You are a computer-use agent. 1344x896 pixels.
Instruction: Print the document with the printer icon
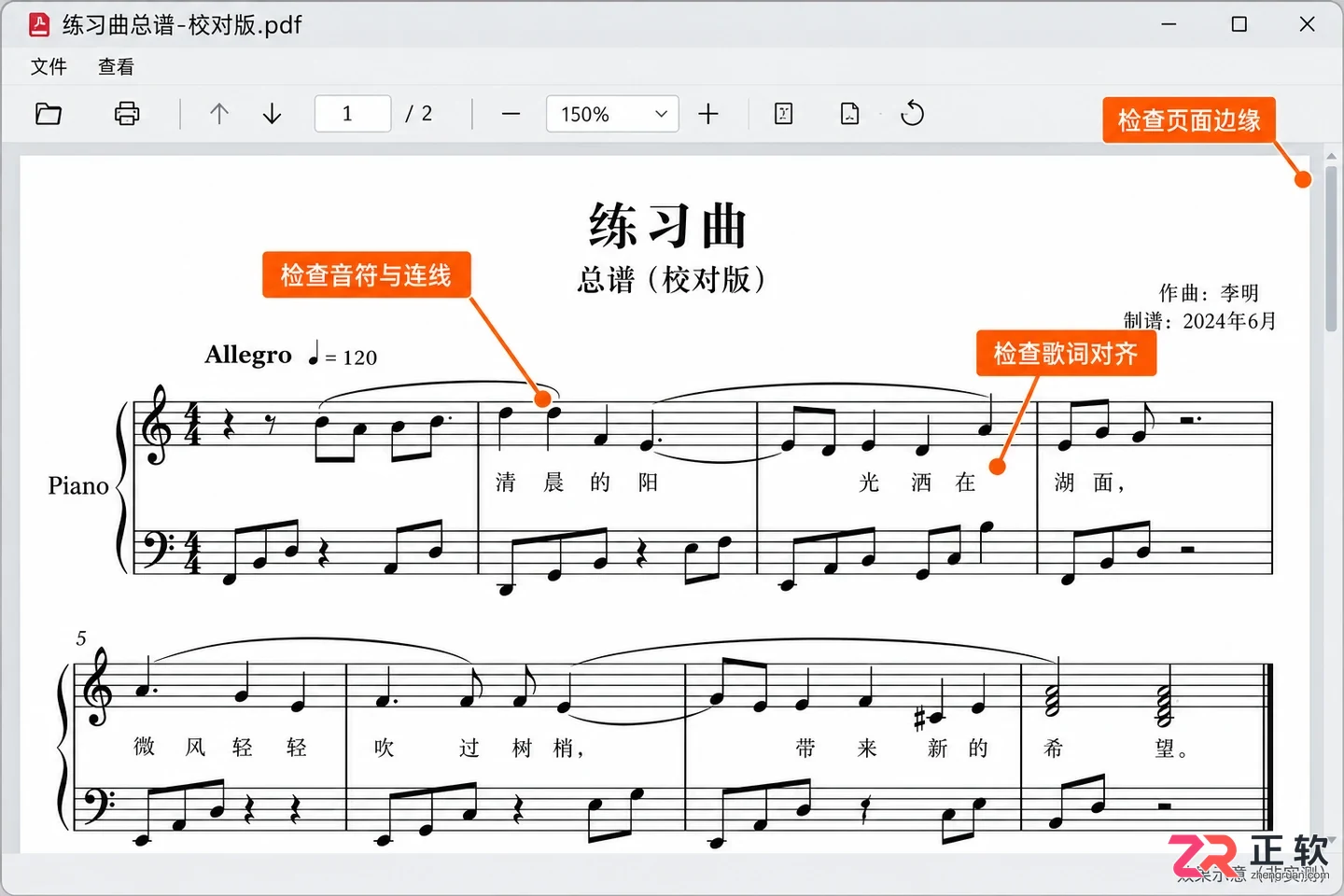[x=127, y=114]
